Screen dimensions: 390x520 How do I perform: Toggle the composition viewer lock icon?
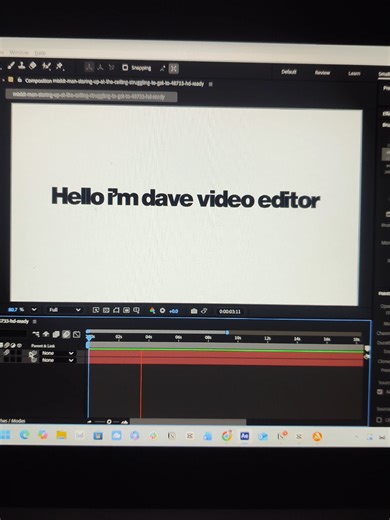tap(19, 80)
